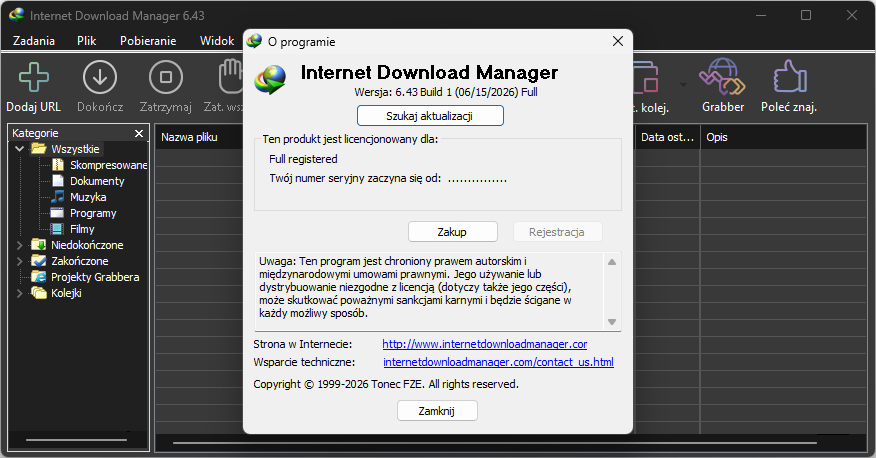
Task: Select the Programy category icon
Action: (58, 213)
